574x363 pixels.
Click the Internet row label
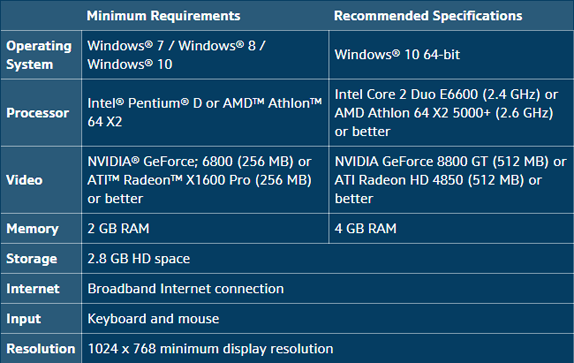pyautogui.click(x=33, y=289)
